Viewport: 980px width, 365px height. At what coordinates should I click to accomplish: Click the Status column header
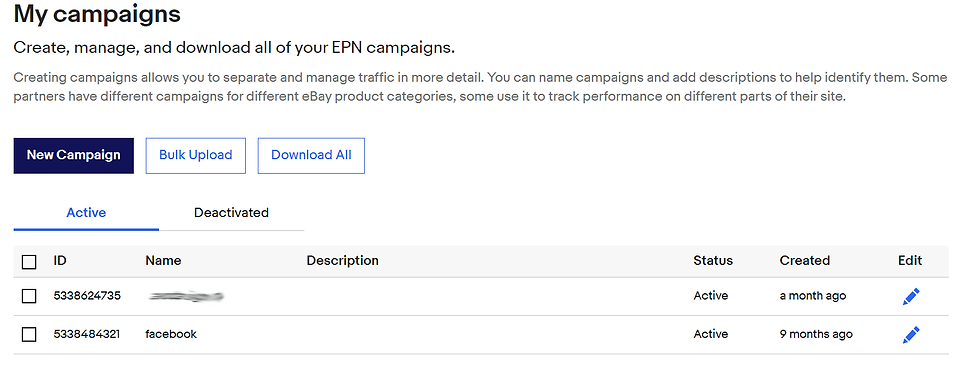pos(713,261)
